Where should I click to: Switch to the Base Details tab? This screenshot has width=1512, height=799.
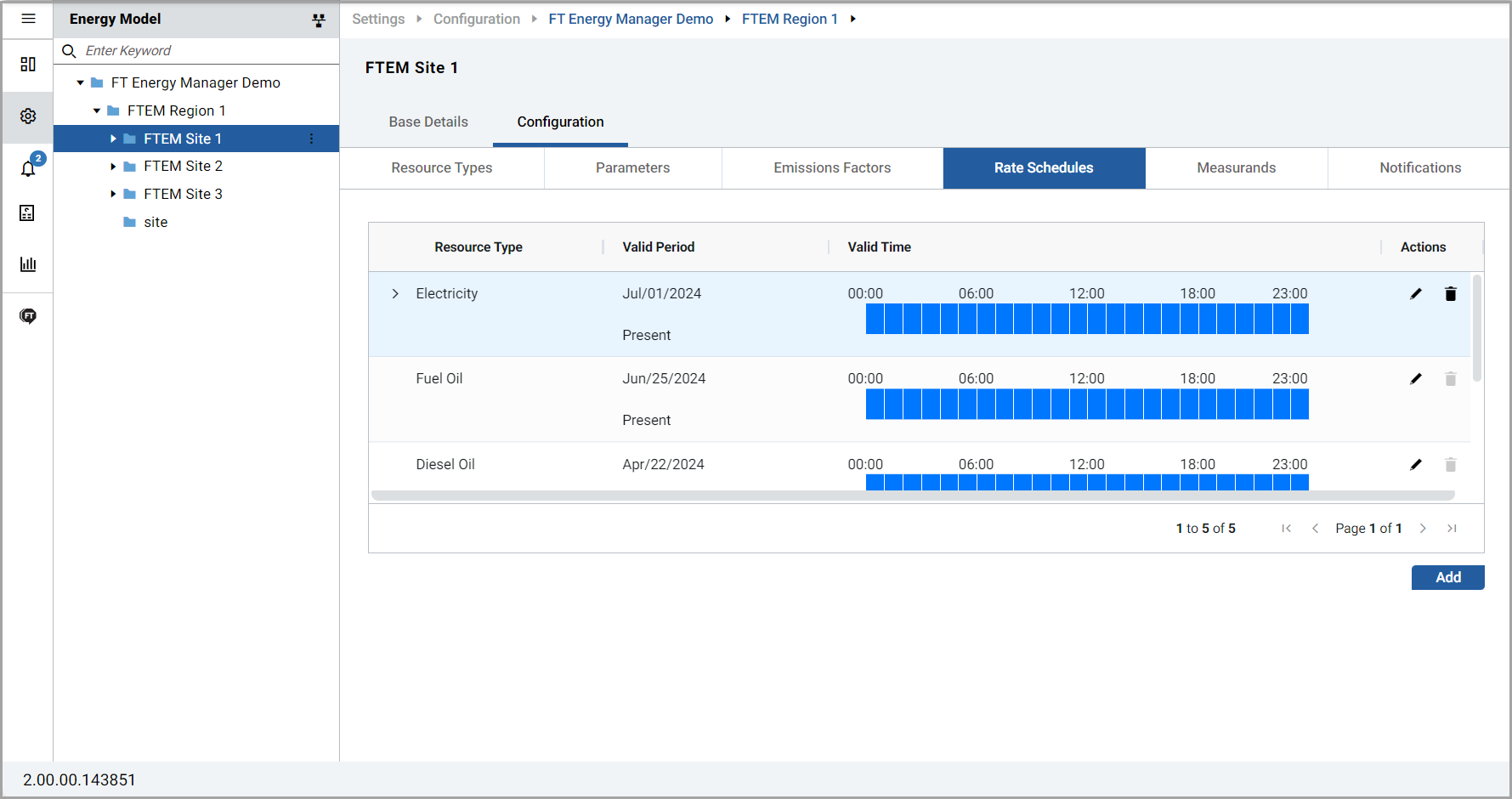coord(428,122)
